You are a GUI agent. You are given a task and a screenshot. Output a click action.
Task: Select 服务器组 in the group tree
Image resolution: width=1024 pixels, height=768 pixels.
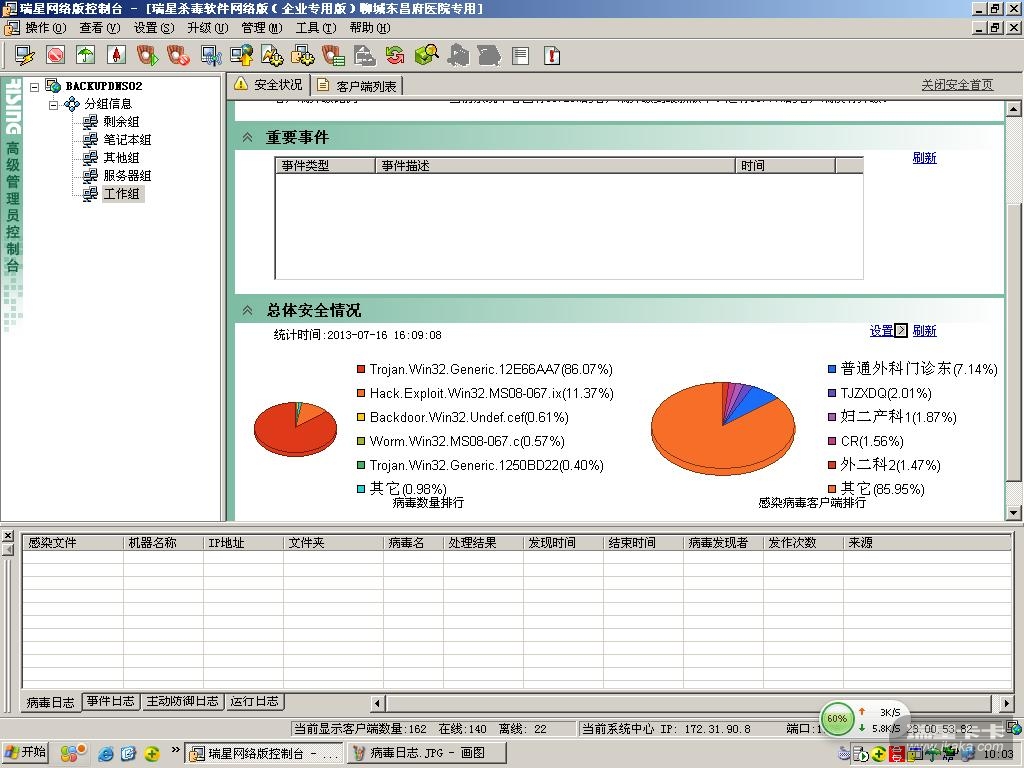(127, 176)
